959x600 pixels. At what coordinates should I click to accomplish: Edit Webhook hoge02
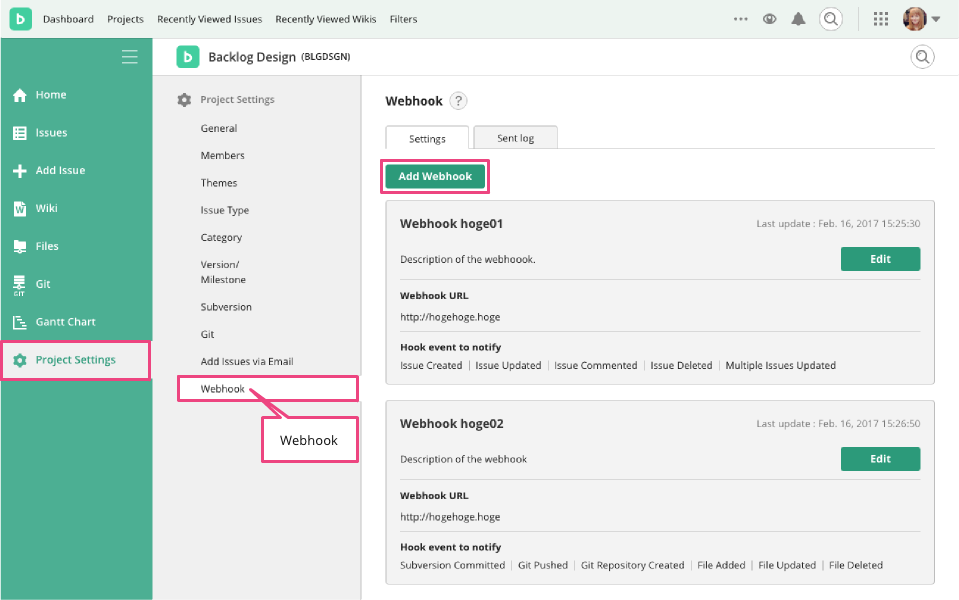pos(880,459)
